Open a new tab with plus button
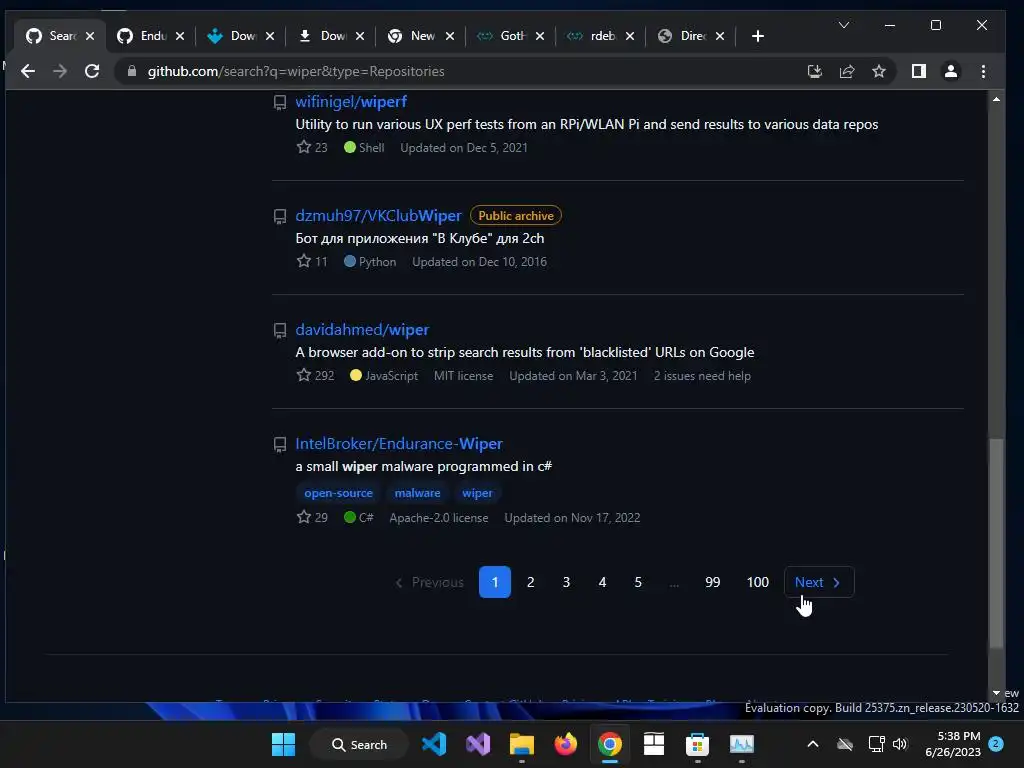Screen dimensions: 1024x768 pyautogui.click(x=758, y=36)
